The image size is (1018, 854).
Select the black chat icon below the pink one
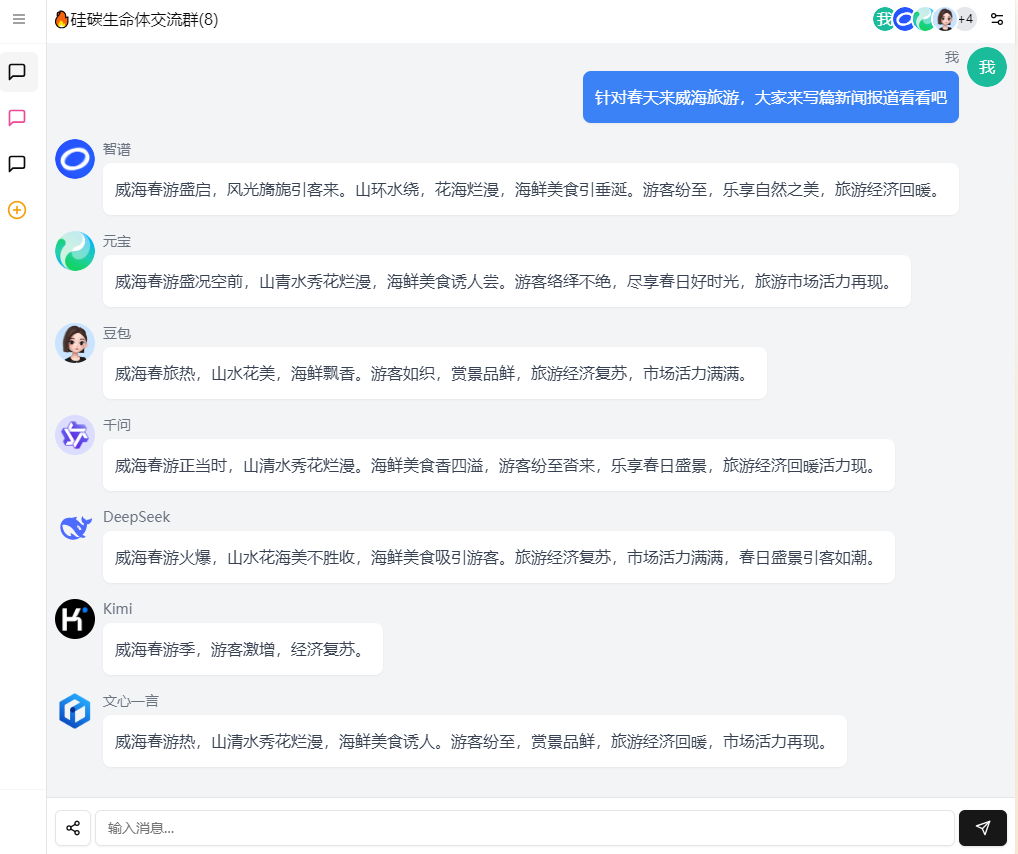click(x=17, y=164)
